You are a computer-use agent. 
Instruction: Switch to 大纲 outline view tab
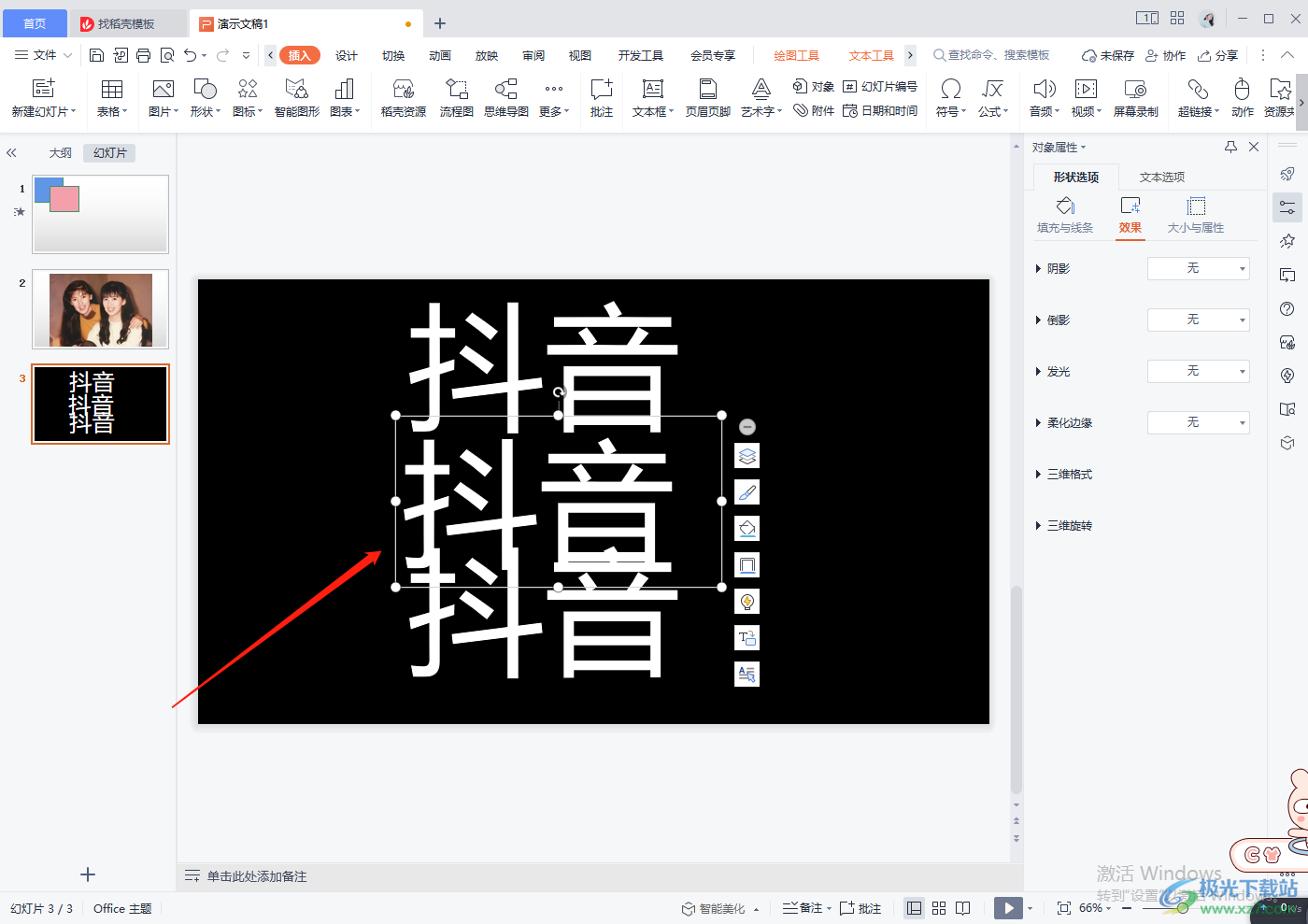click(61, 152)
